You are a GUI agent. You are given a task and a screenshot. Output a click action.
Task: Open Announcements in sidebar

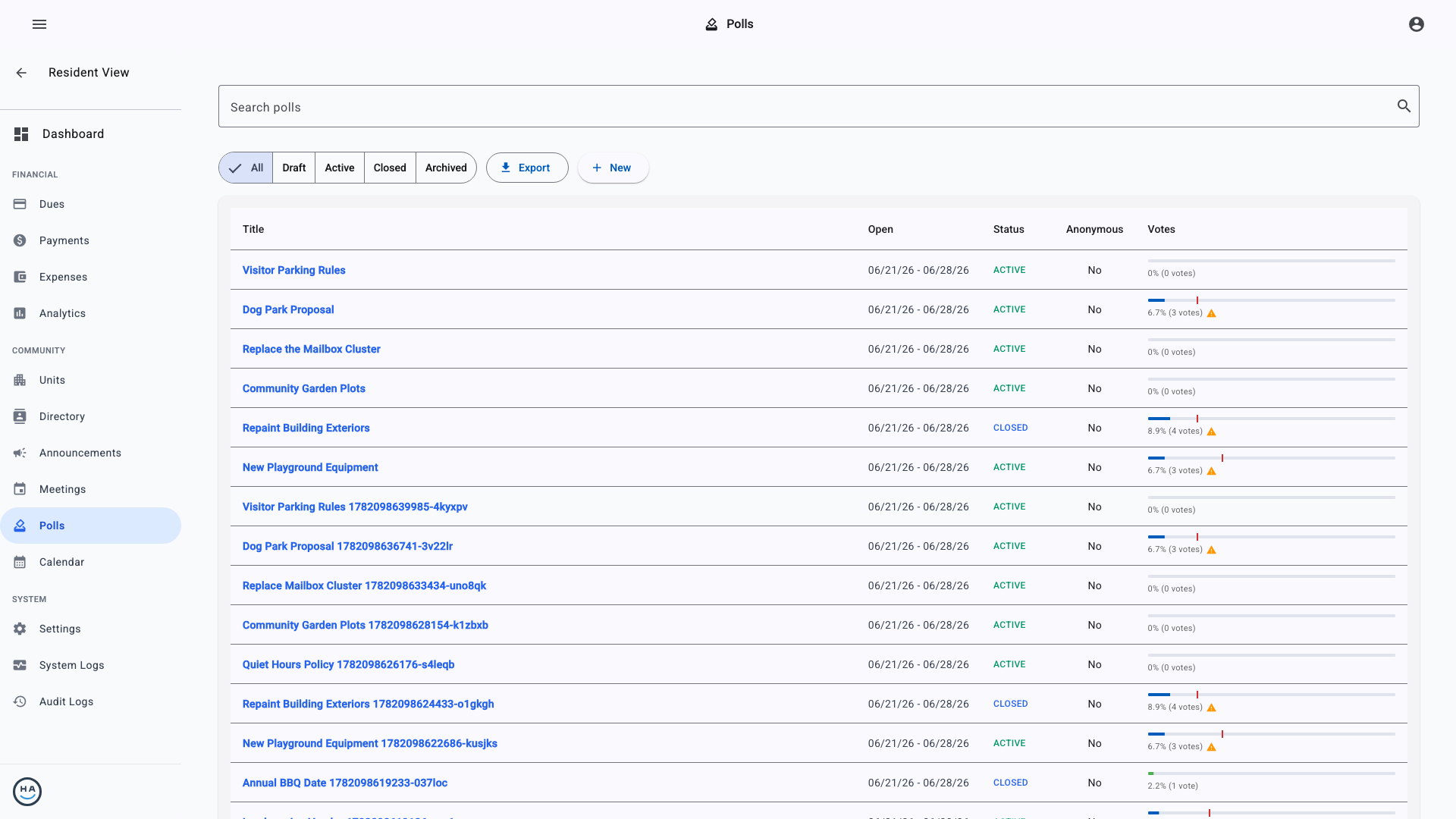click(91, 453)
